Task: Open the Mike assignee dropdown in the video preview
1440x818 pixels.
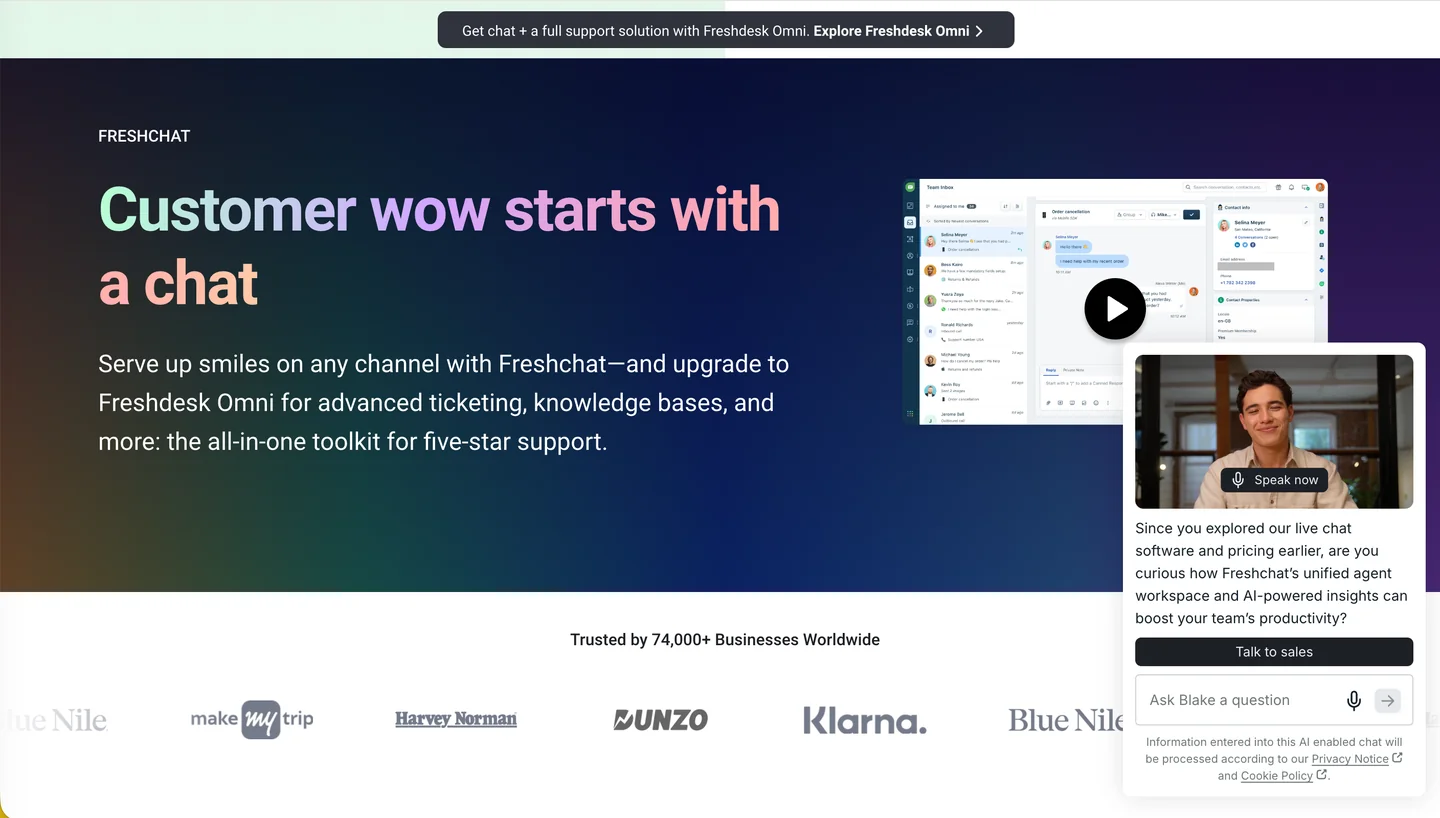Action: coord(1162,214)
